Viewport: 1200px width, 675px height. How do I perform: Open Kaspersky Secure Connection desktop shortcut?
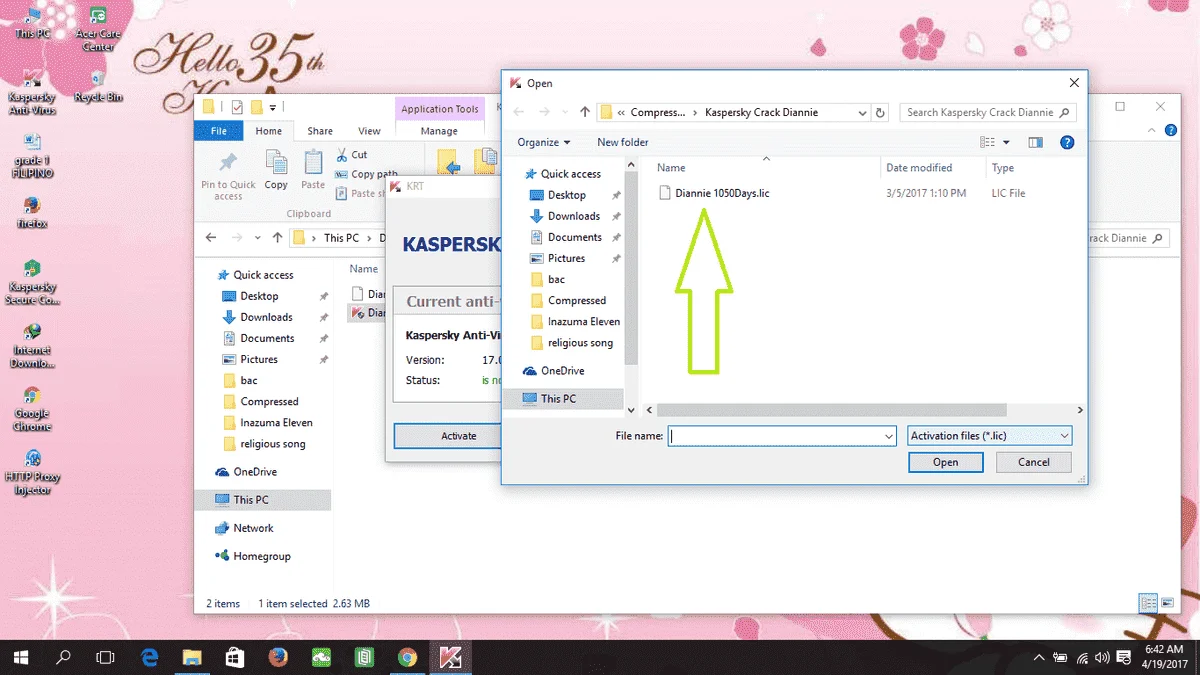pos(32,282)
